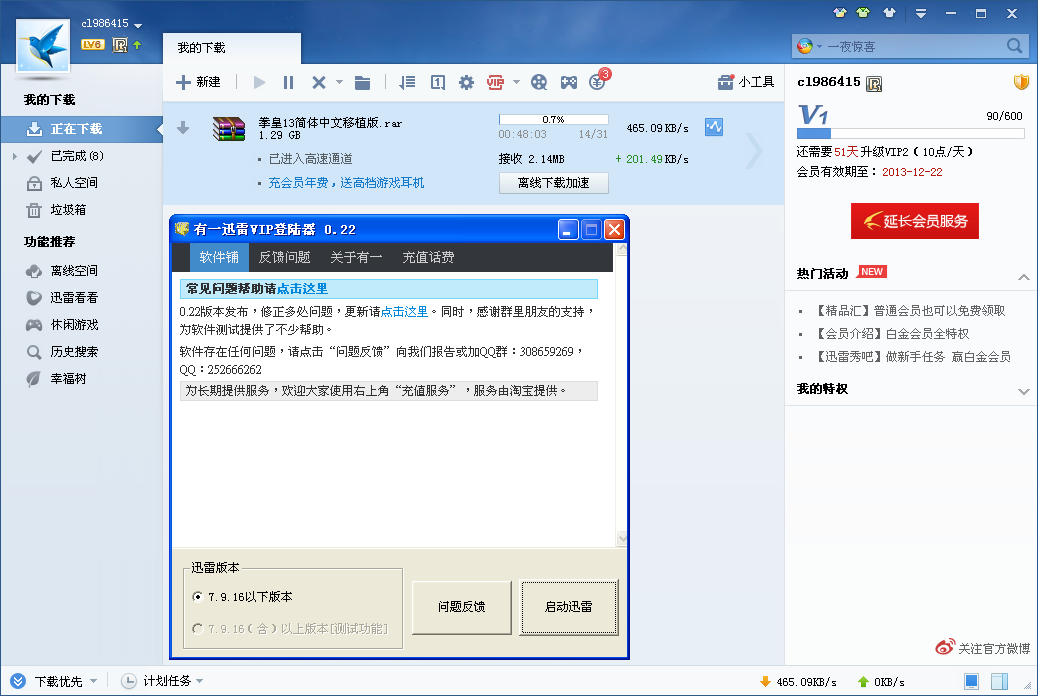Viewport: 1038px width, 696px height.
Task: Open settings via the gear icon
Action: click(x=467, y=82)
